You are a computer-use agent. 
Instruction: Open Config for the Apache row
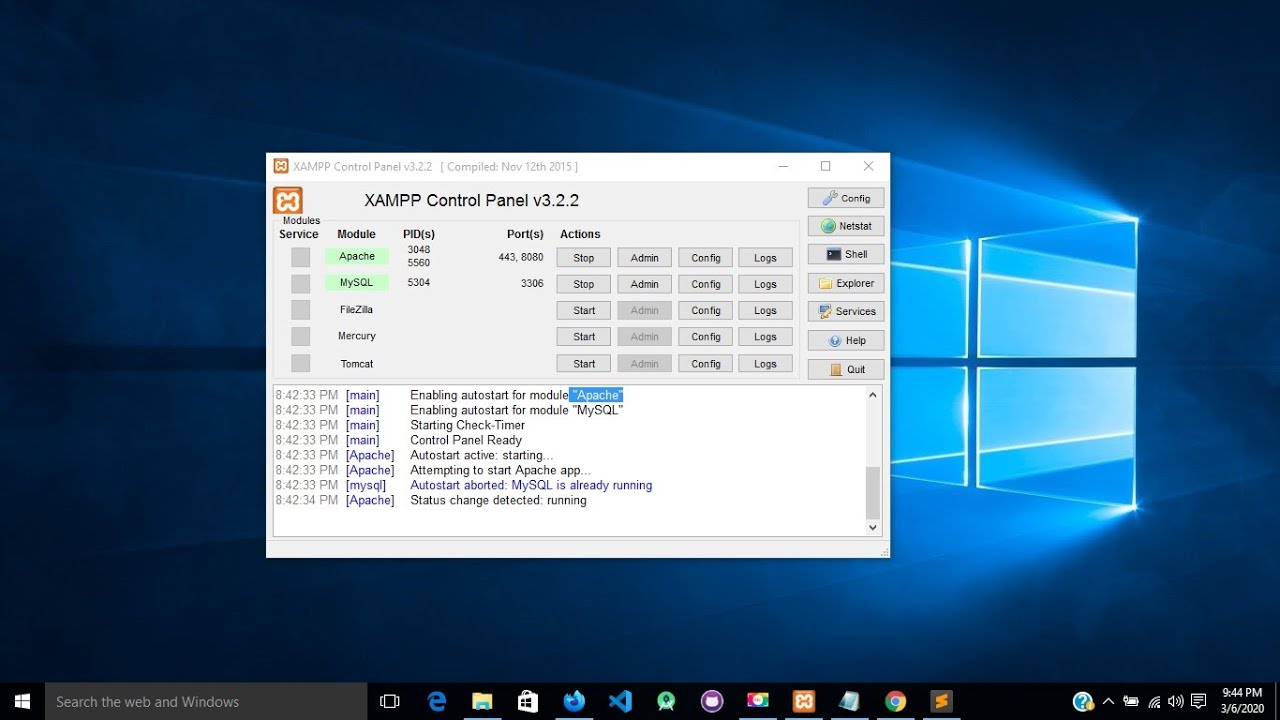706,257
